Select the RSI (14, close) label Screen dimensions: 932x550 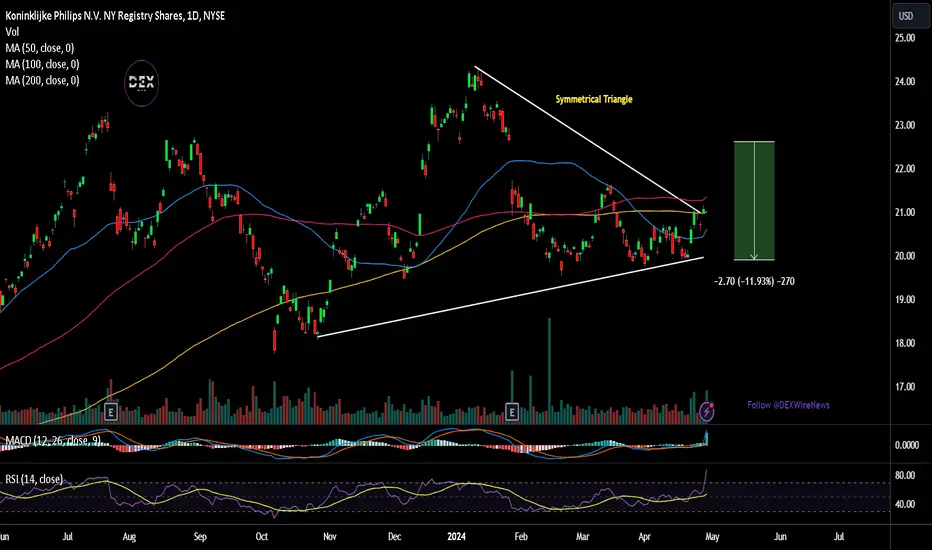coord(34,479)
